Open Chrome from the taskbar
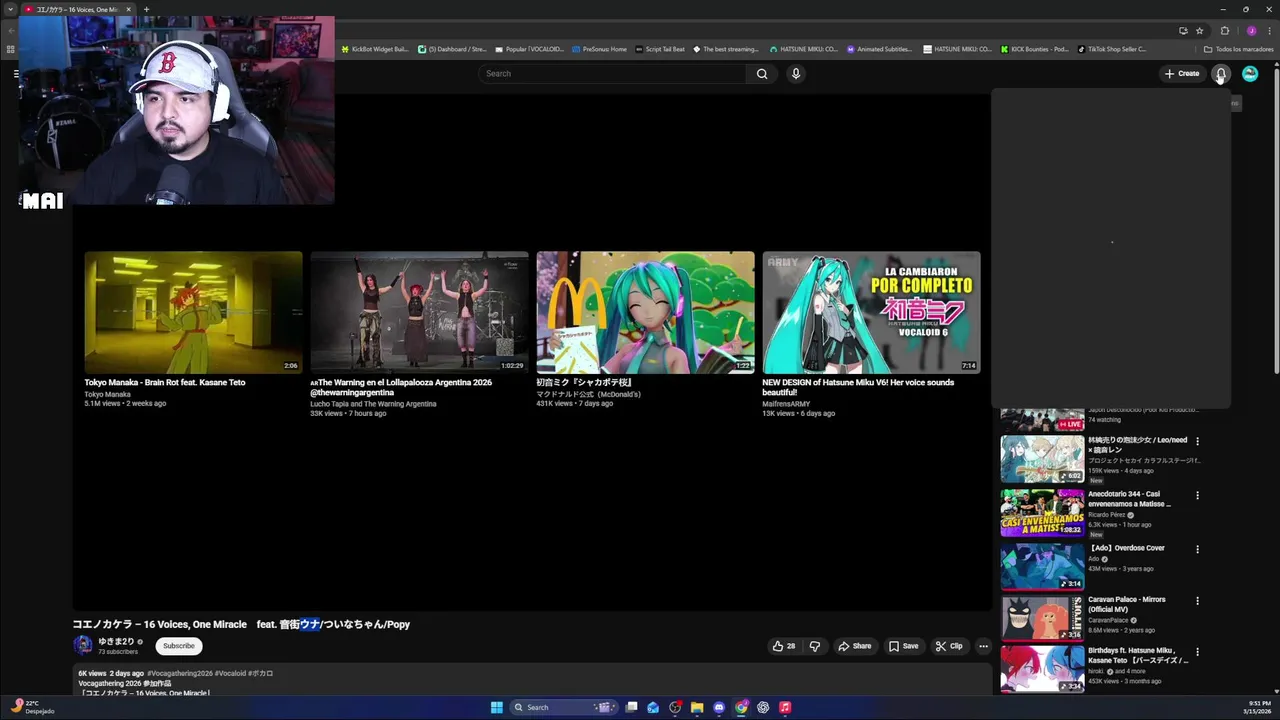1280x720 pixels. (741, 707)
